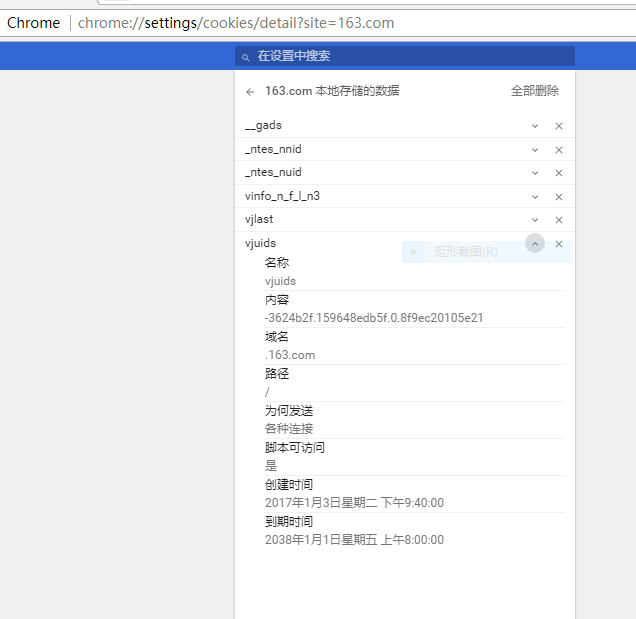Click 全部删除 to remove all data
The image size is (636, 619).
535,90
